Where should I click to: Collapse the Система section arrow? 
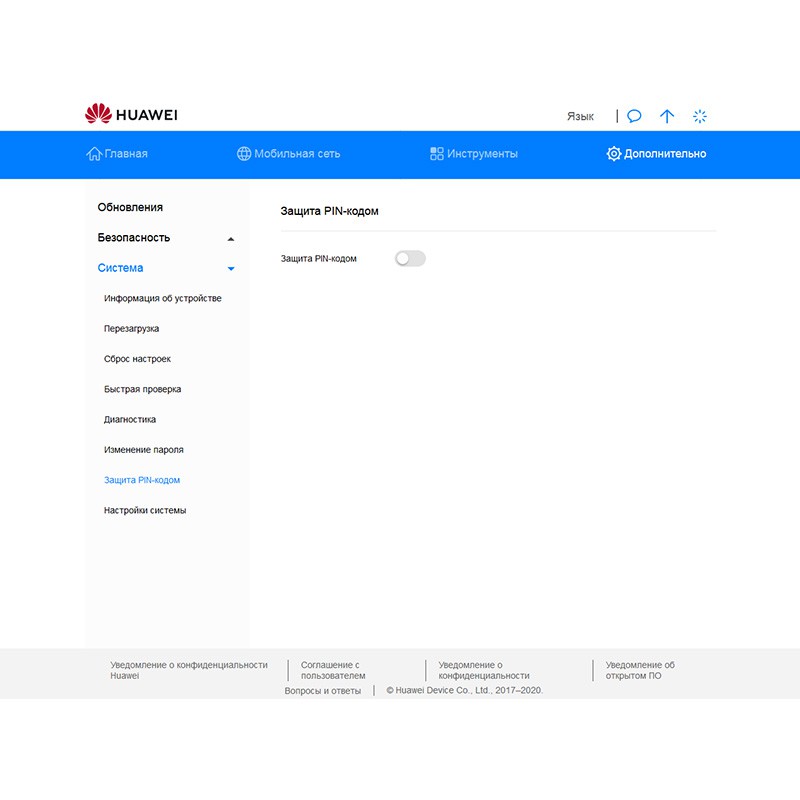click(x=231, y=269)
